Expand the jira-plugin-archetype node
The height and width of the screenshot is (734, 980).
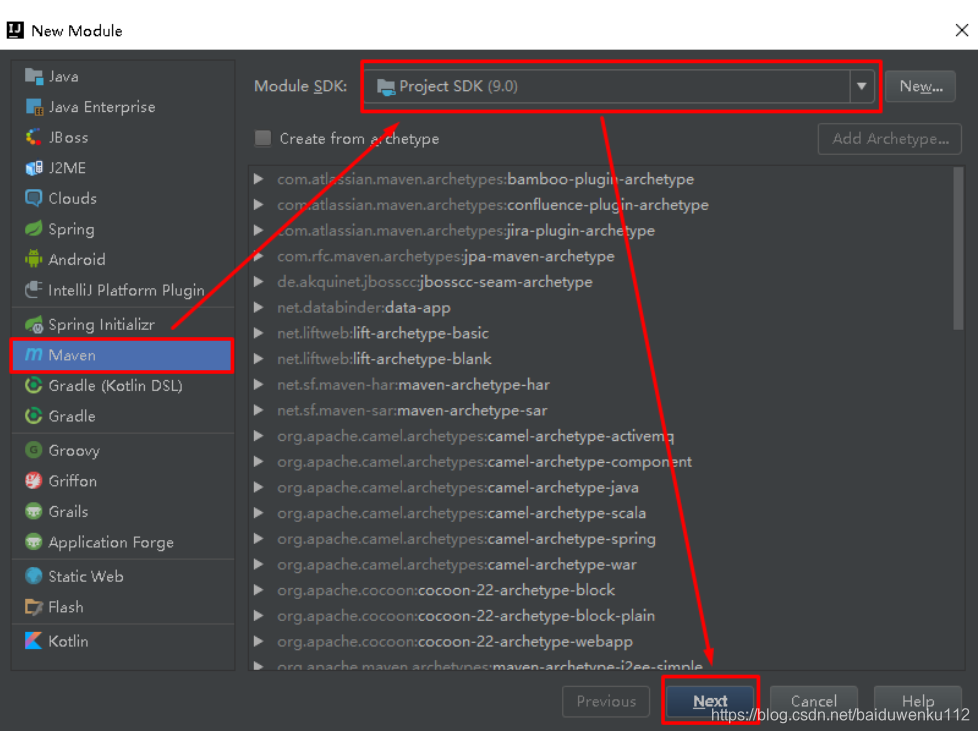point(258,231)
